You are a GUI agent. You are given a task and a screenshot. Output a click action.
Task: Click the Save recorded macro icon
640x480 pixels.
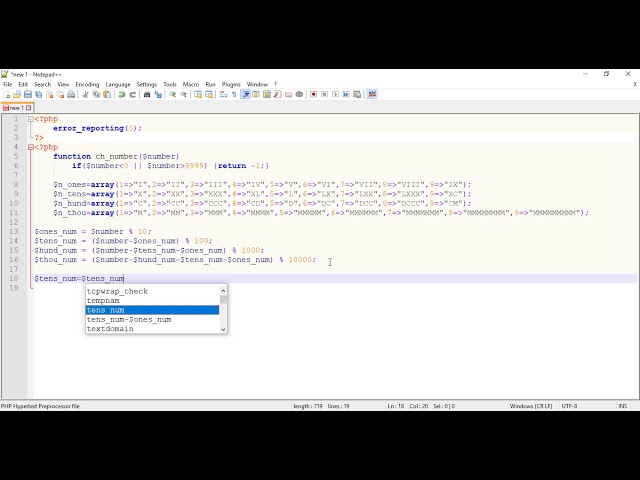(x=357, y=94)
